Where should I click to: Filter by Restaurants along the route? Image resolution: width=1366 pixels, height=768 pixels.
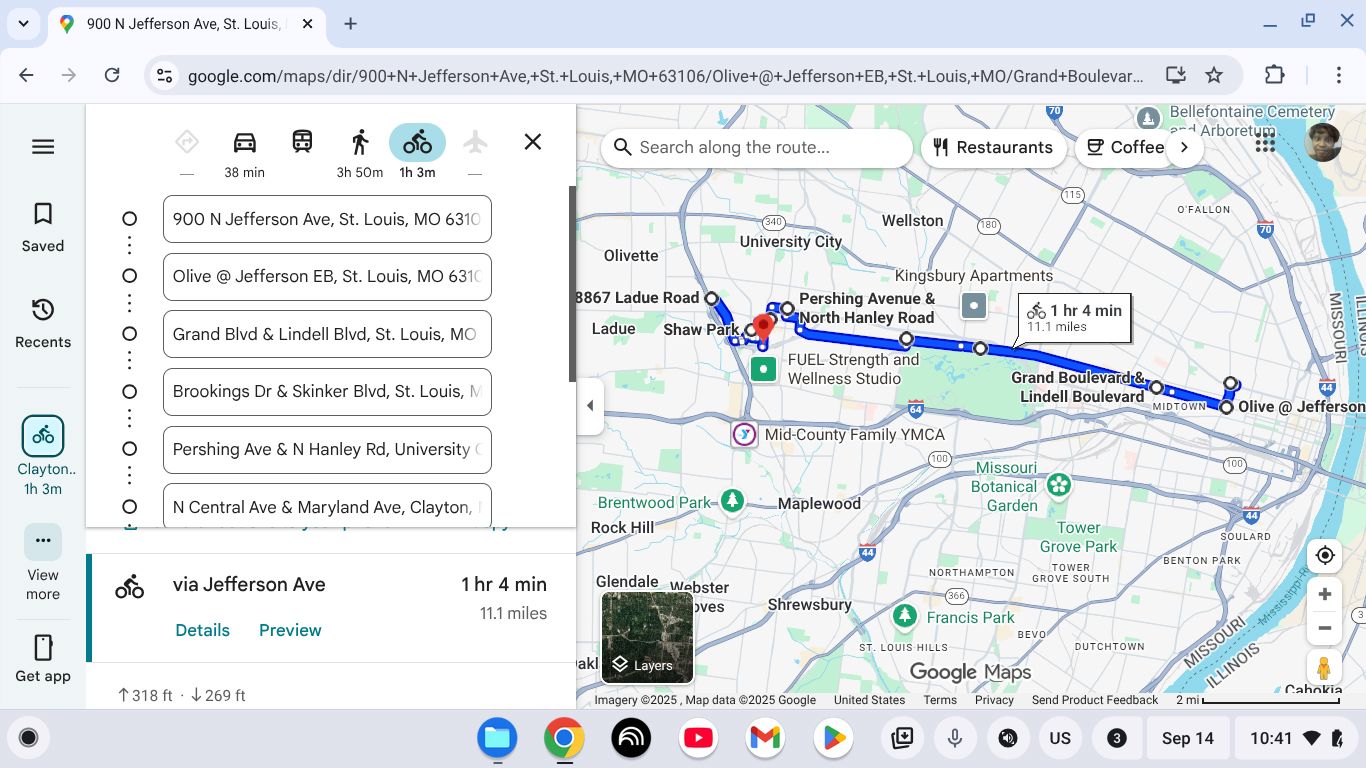point(992,147)
